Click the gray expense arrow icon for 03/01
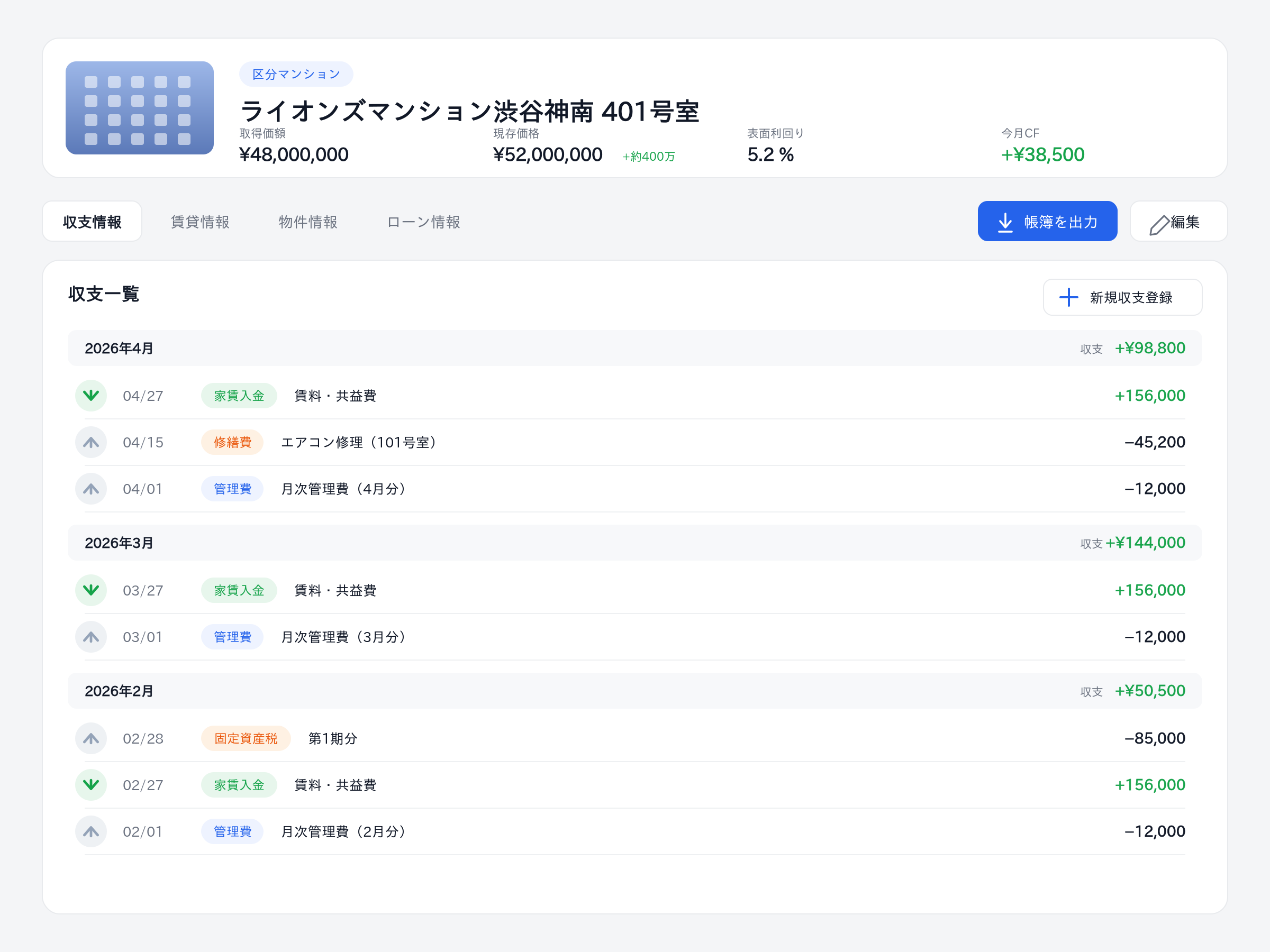 pos(90,636)
